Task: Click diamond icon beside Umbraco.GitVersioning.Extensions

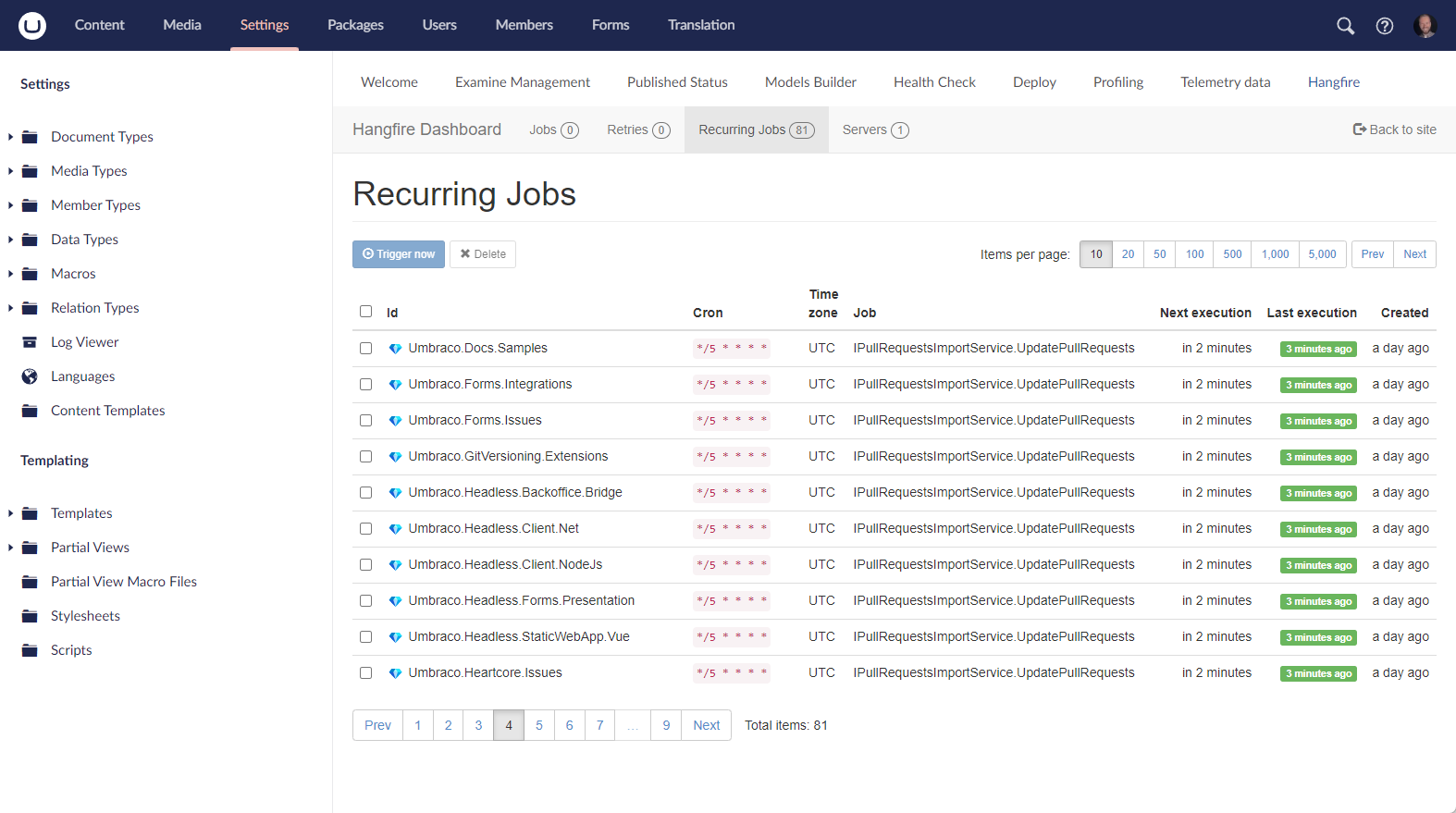Action: point(395,457)
